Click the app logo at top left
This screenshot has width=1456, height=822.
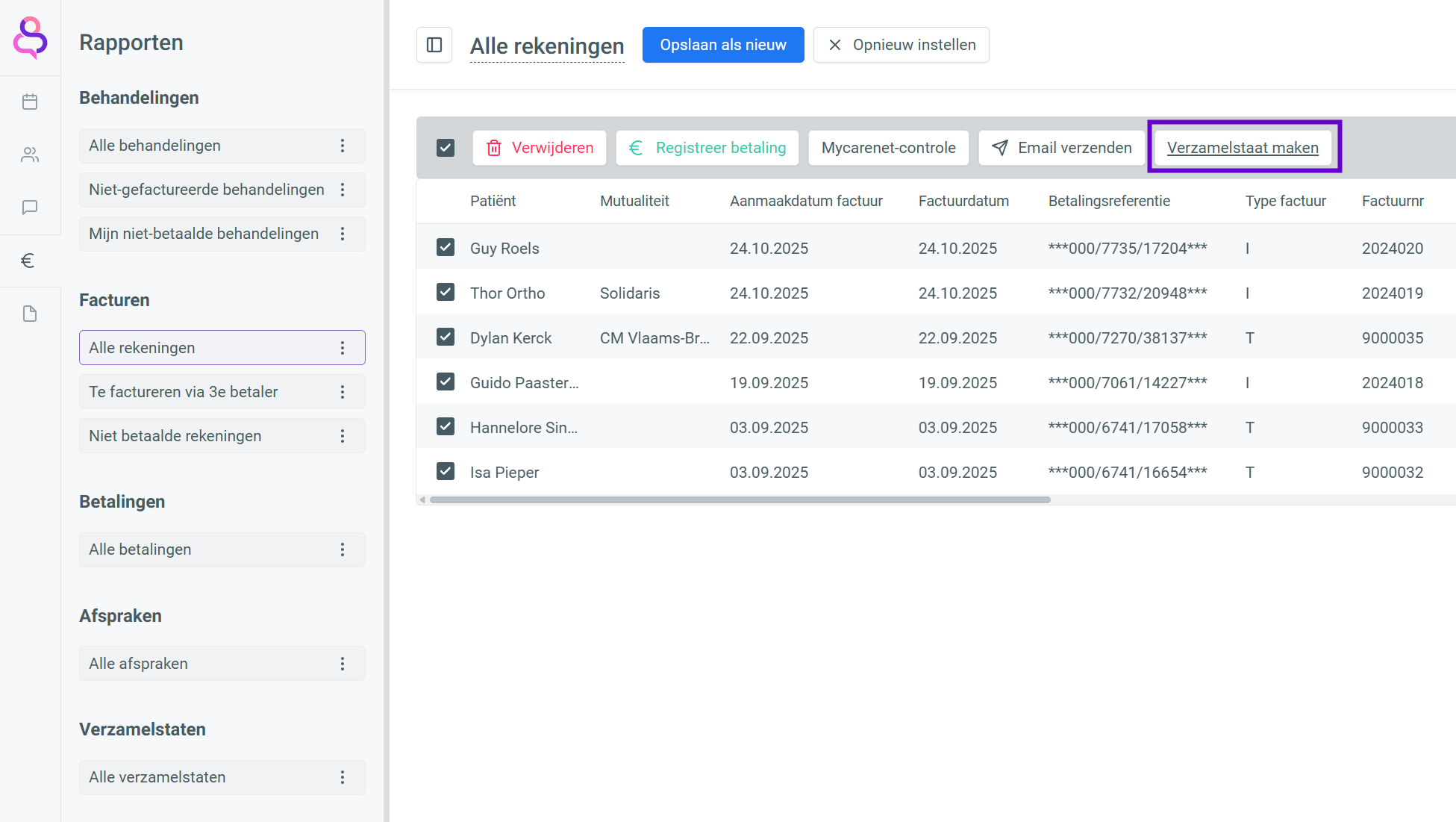tap(30, 37)
